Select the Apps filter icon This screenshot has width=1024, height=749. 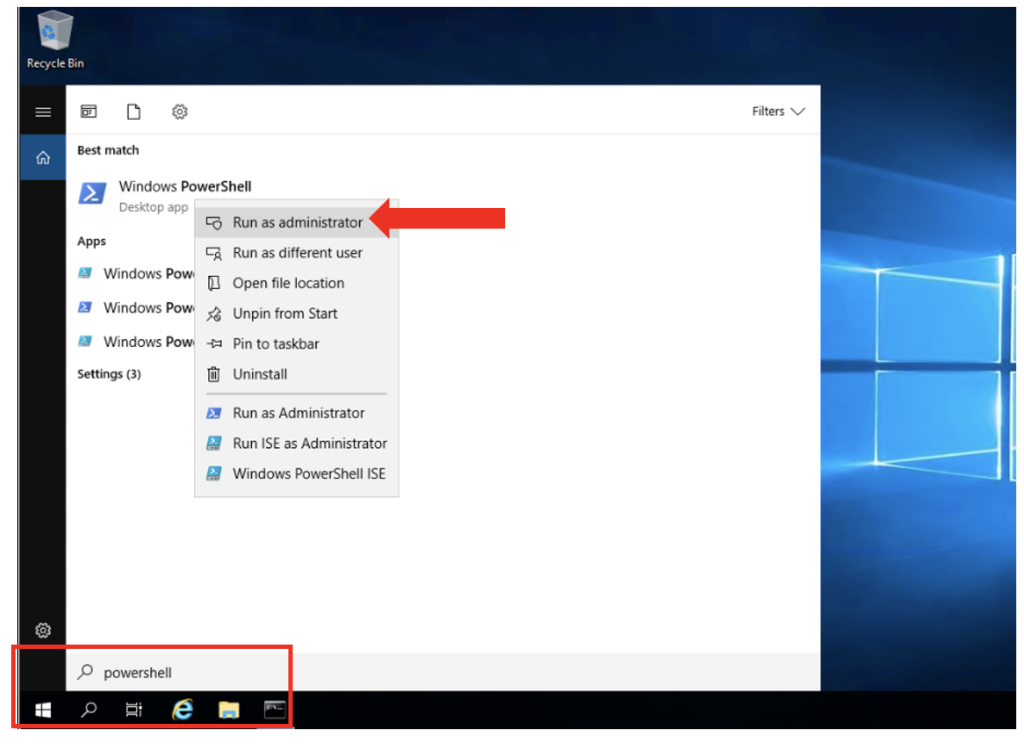coord(88,111)
